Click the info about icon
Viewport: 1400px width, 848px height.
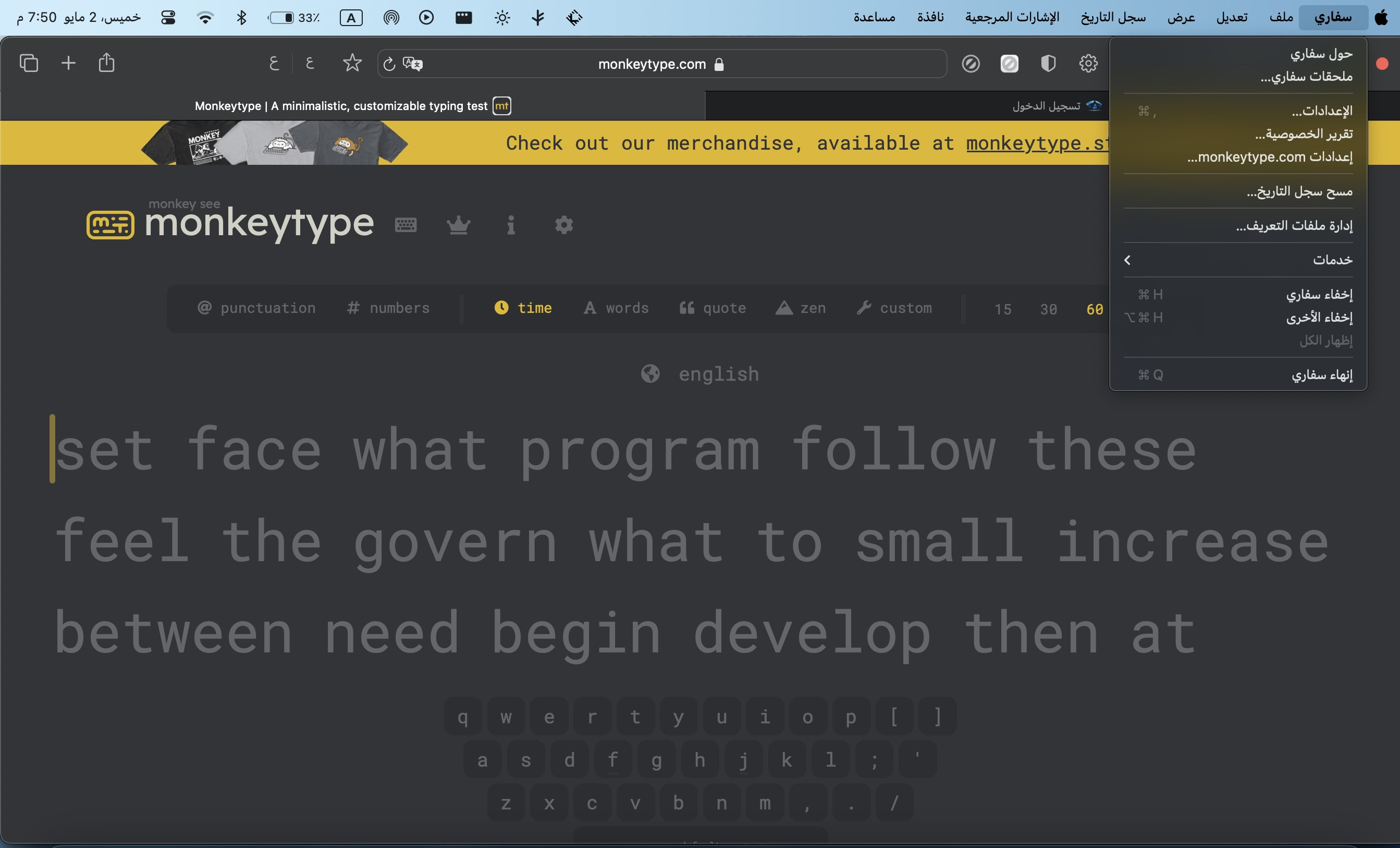click(x=511, y=225)
